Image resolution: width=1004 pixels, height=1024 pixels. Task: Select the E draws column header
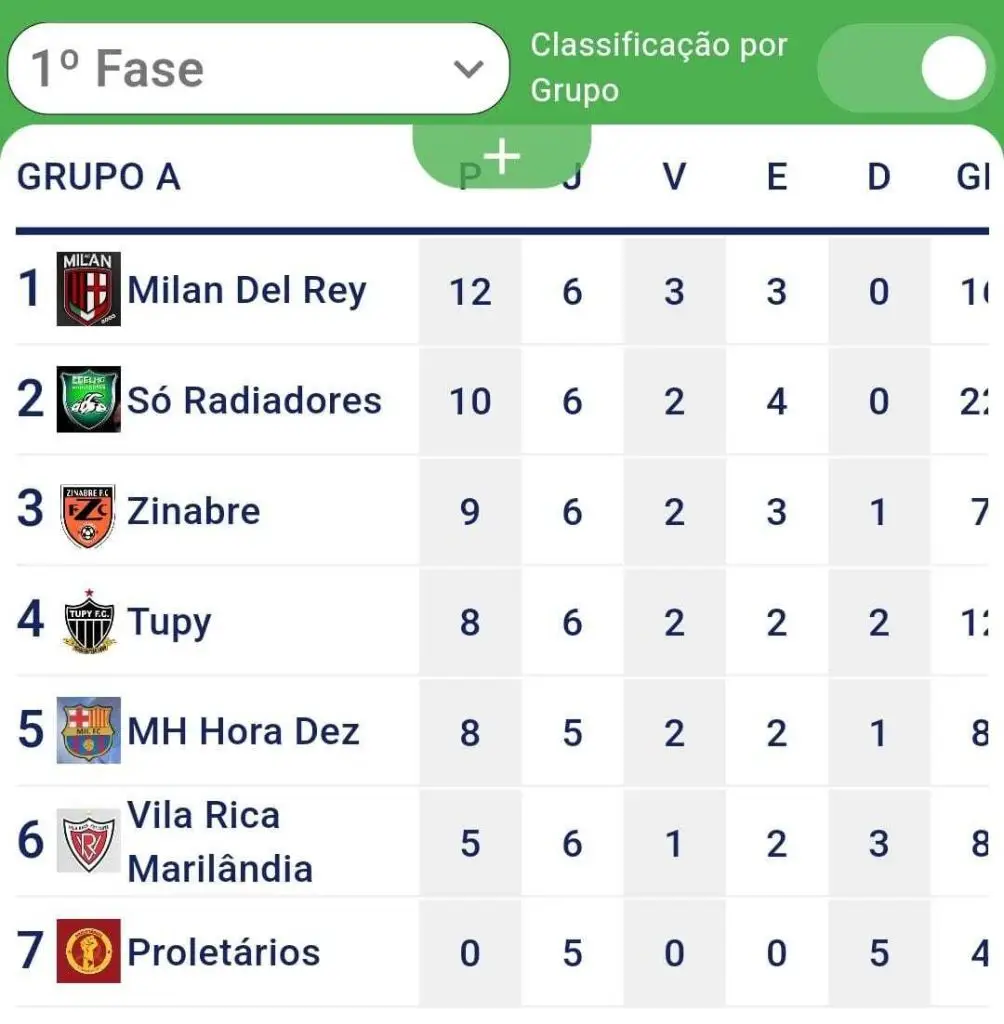pyautogui.click(x=777, y=176)
